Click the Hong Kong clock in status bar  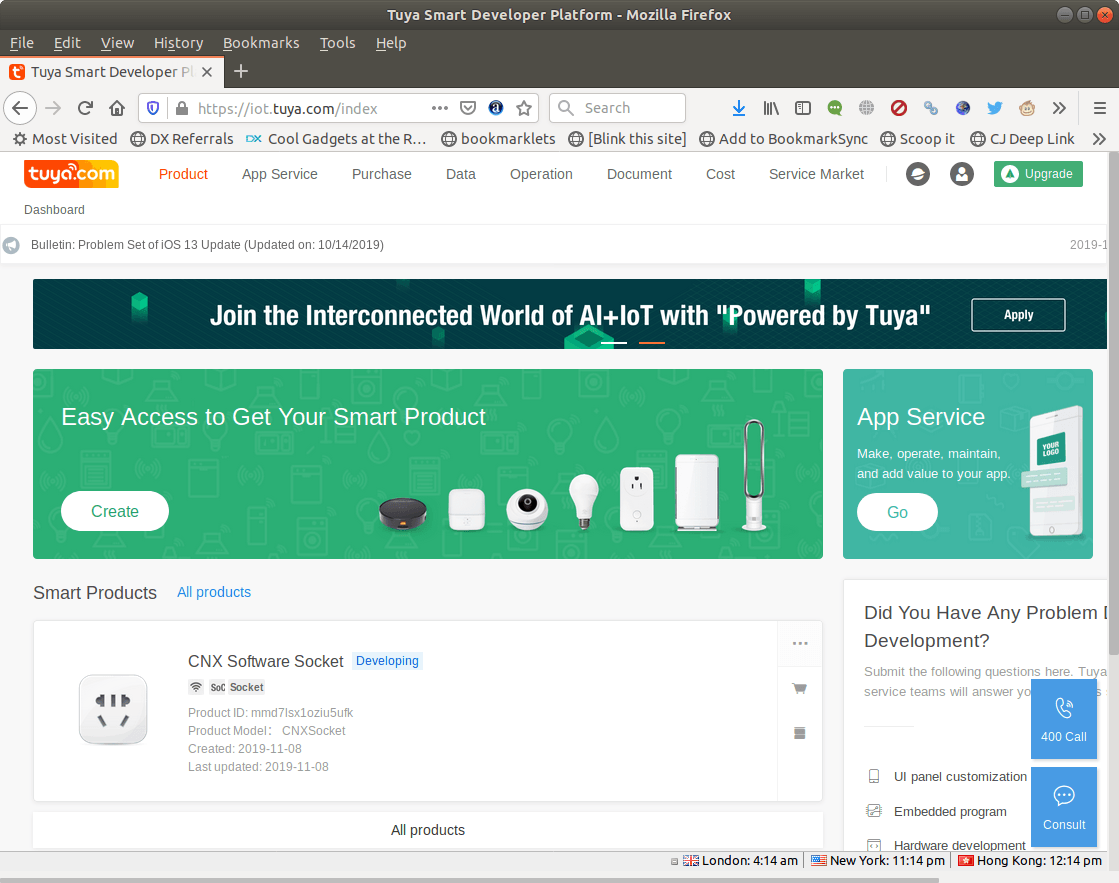[1030, 861]
